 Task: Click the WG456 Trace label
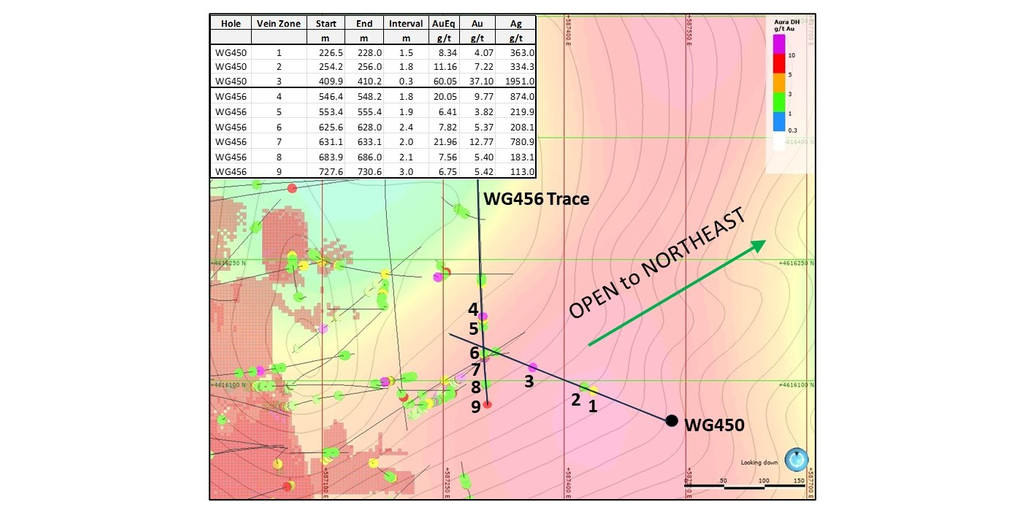click(x=537, y=199)
